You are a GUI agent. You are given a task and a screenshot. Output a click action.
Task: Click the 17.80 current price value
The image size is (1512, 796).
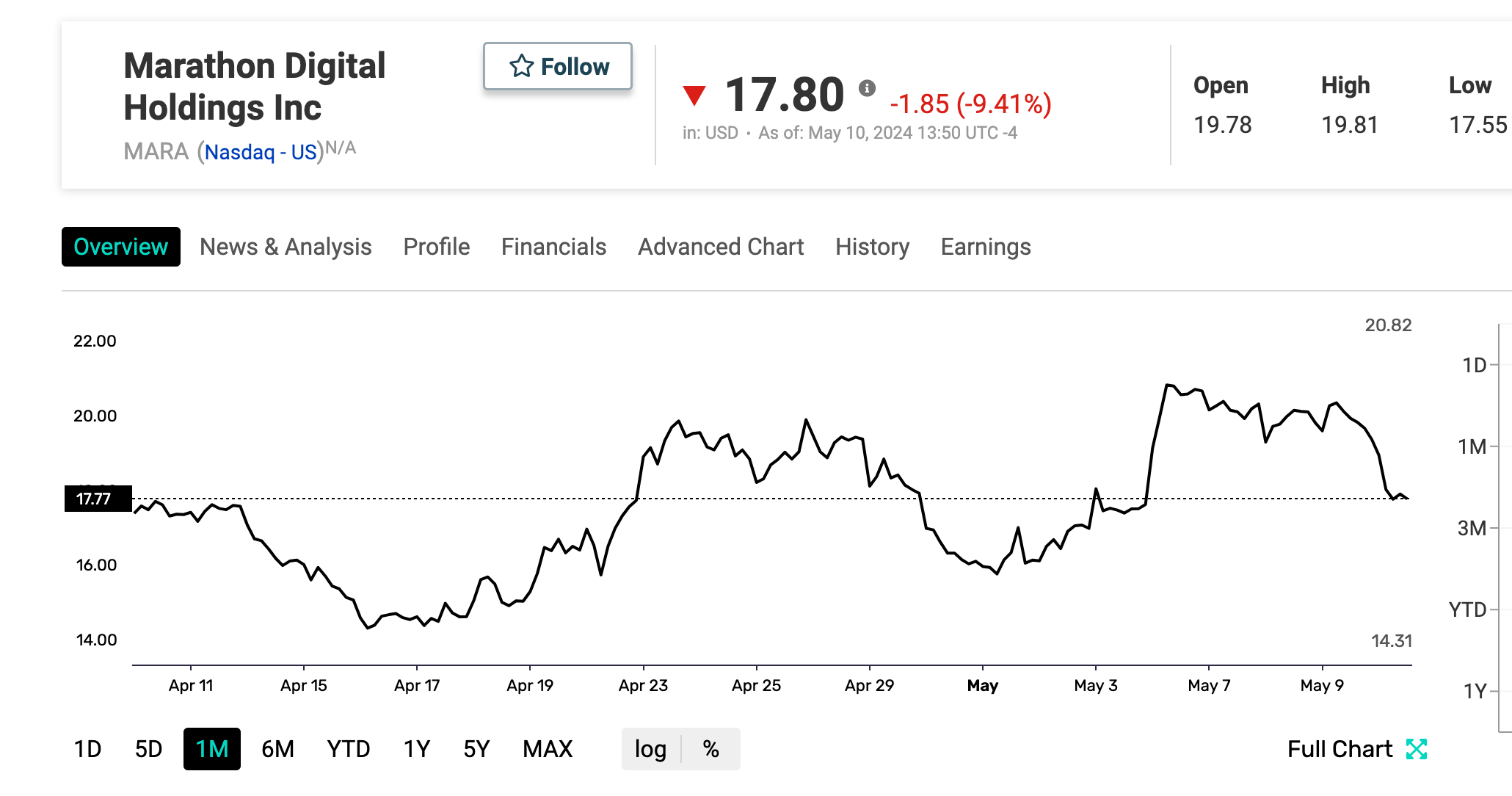(784, 95)
